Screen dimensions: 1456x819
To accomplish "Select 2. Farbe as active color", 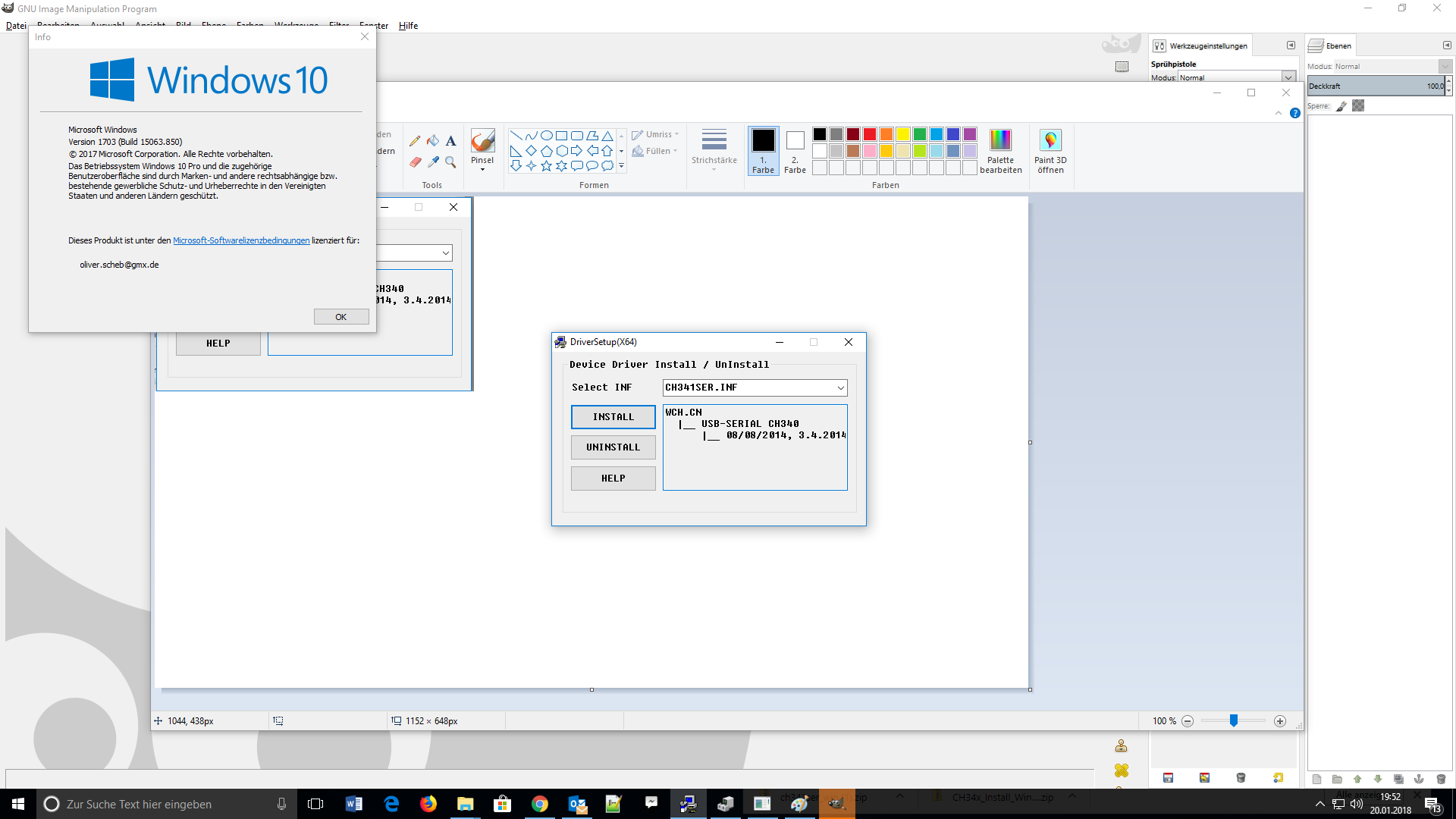I will coord(795,151).
